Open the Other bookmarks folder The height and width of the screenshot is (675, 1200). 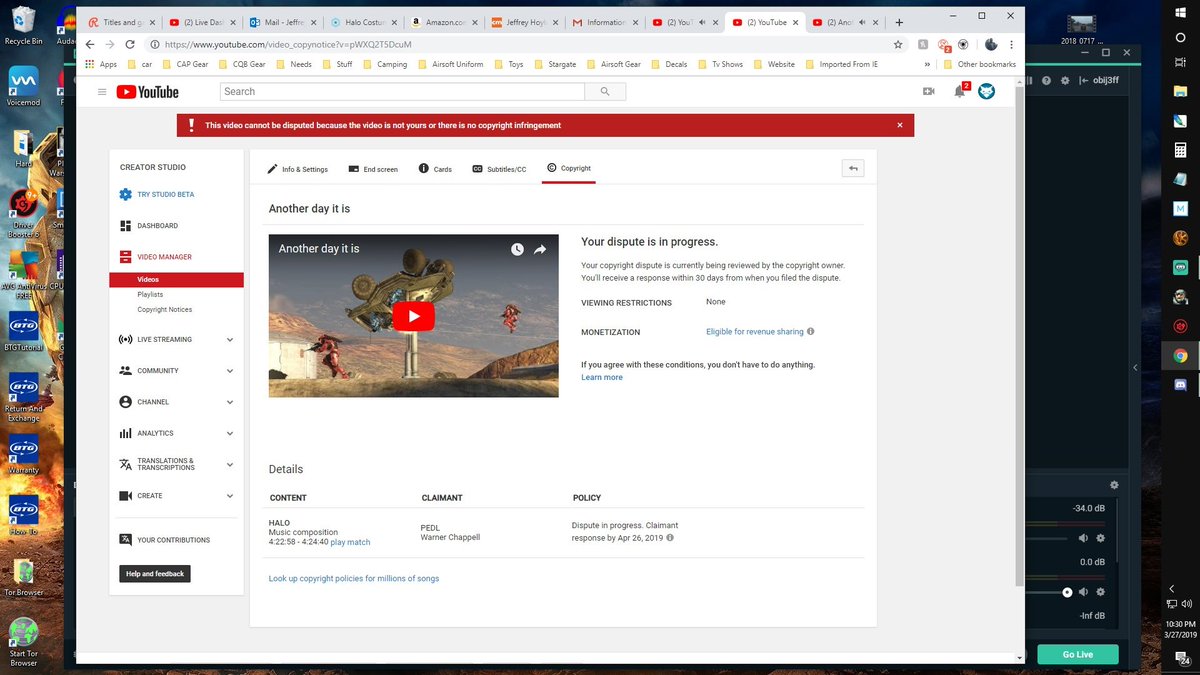(979, 64)
